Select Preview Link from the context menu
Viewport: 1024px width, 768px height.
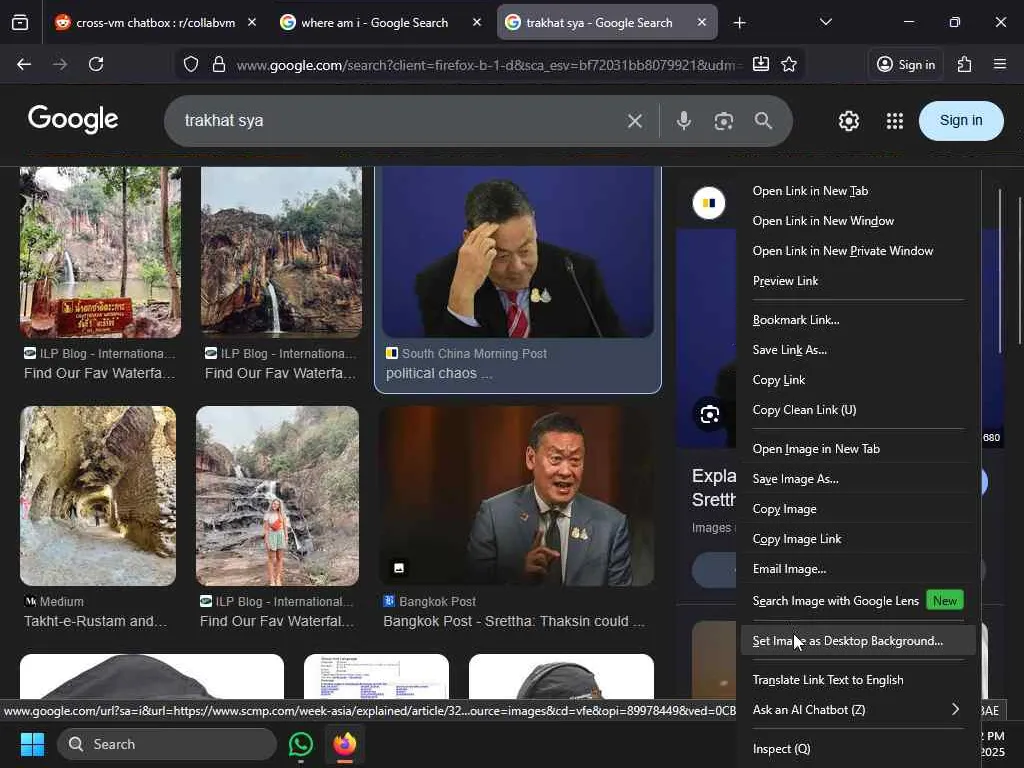856,281
